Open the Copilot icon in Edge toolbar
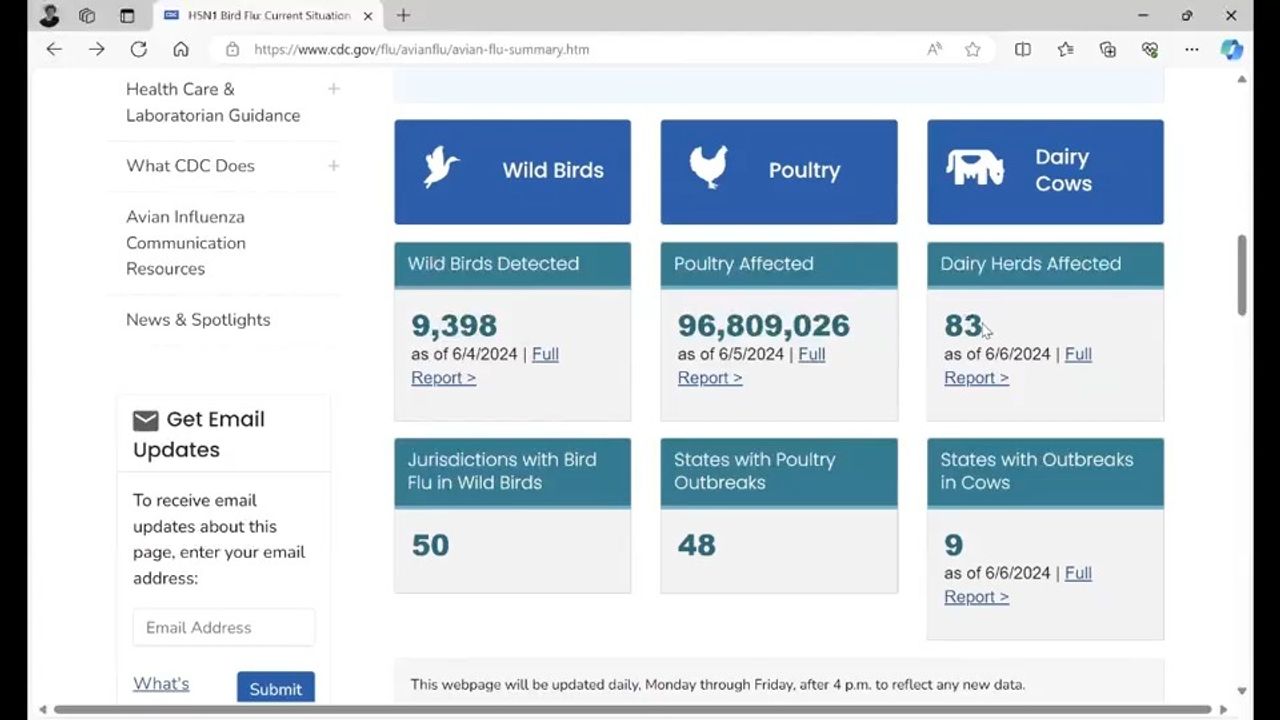 (1231, 49)
